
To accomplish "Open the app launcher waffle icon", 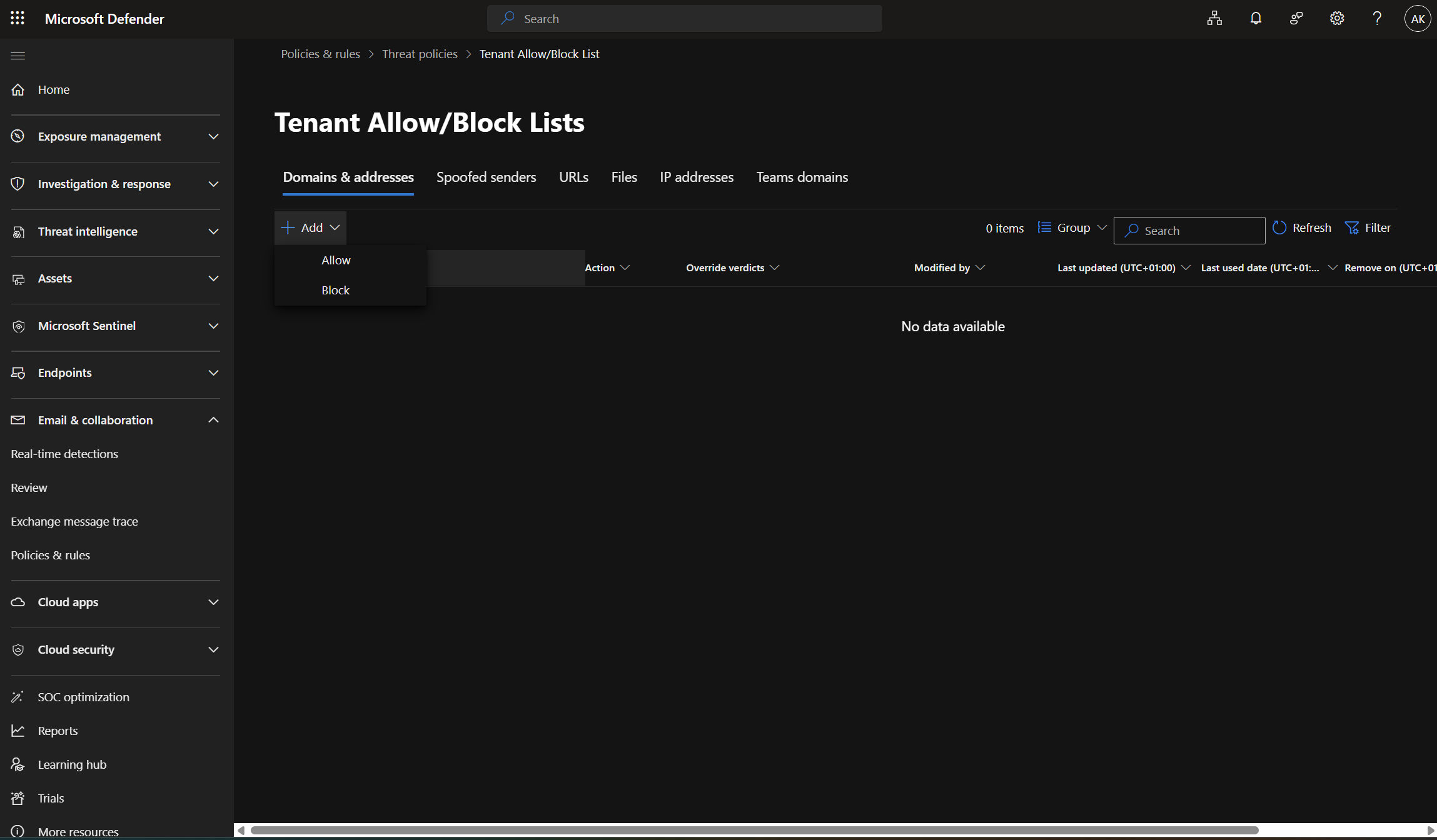I will click(18, 18).
